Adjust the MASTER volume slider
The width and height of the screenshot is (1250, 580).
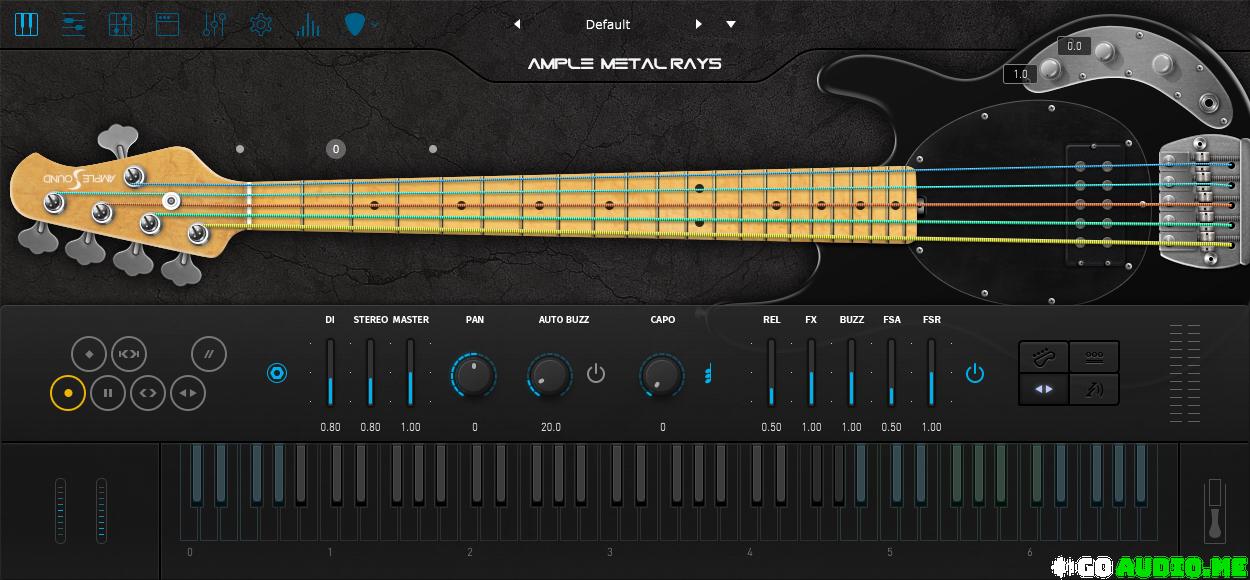click(x=410, y=373)
